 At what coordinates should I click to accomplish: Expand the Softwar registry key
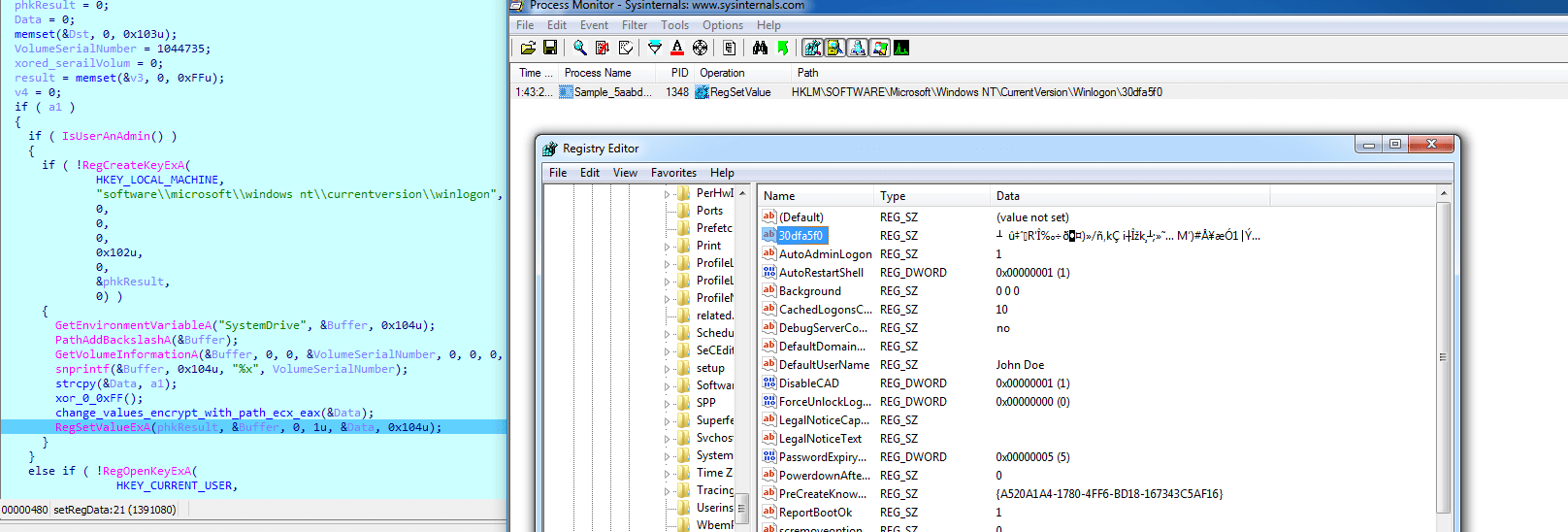[x=668, y=386]
